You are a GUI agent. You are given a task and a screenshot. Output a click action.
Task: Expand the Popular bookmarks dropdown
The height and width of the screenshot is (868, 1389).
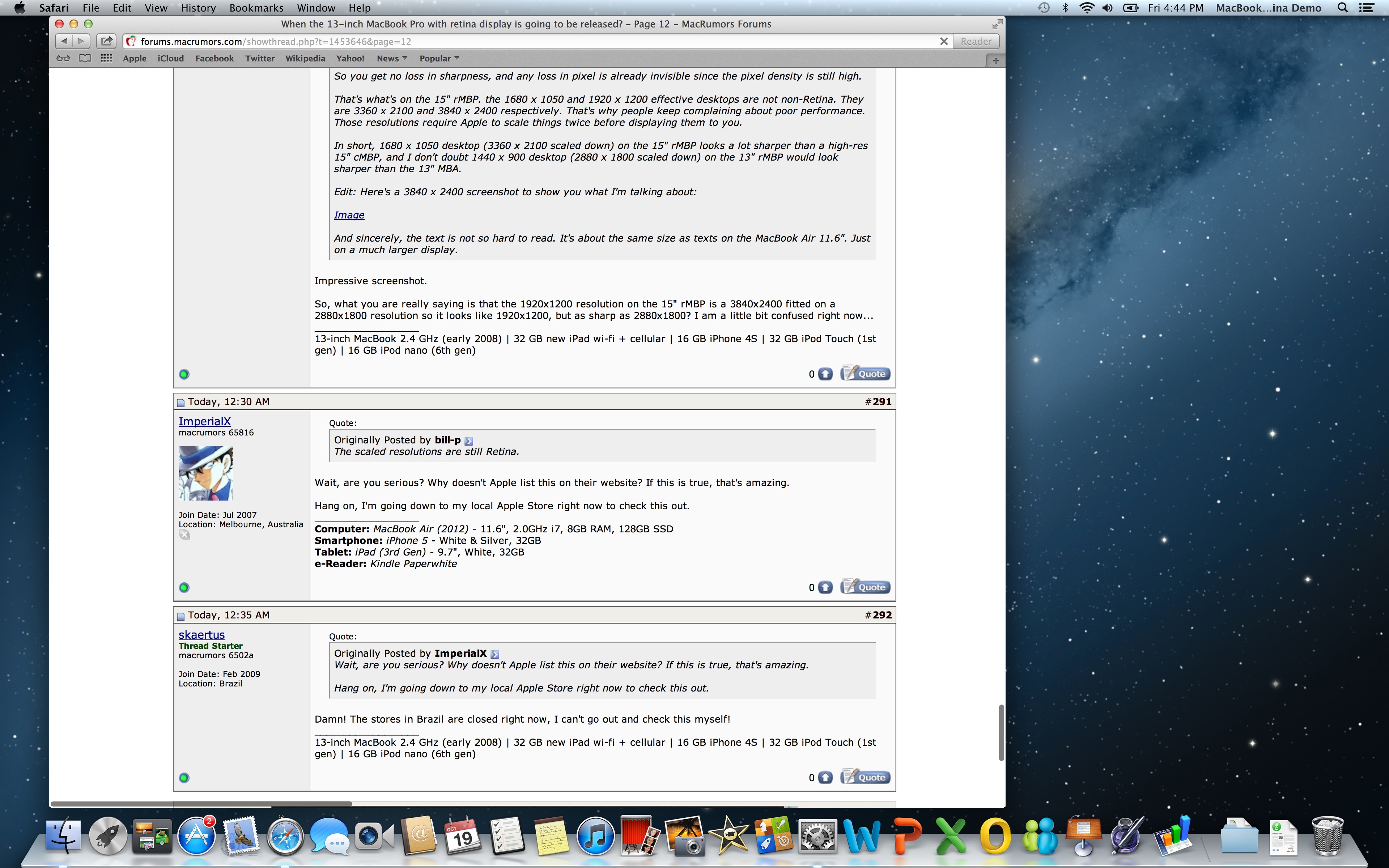439,59
